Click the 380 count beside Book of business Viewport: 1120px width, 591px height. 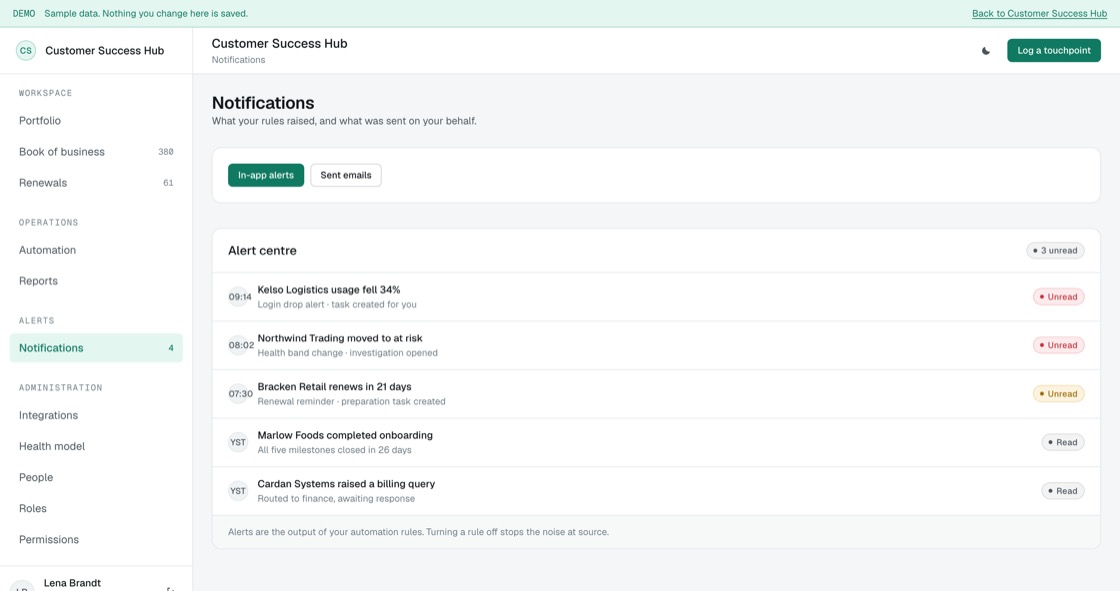coord(166,152)
